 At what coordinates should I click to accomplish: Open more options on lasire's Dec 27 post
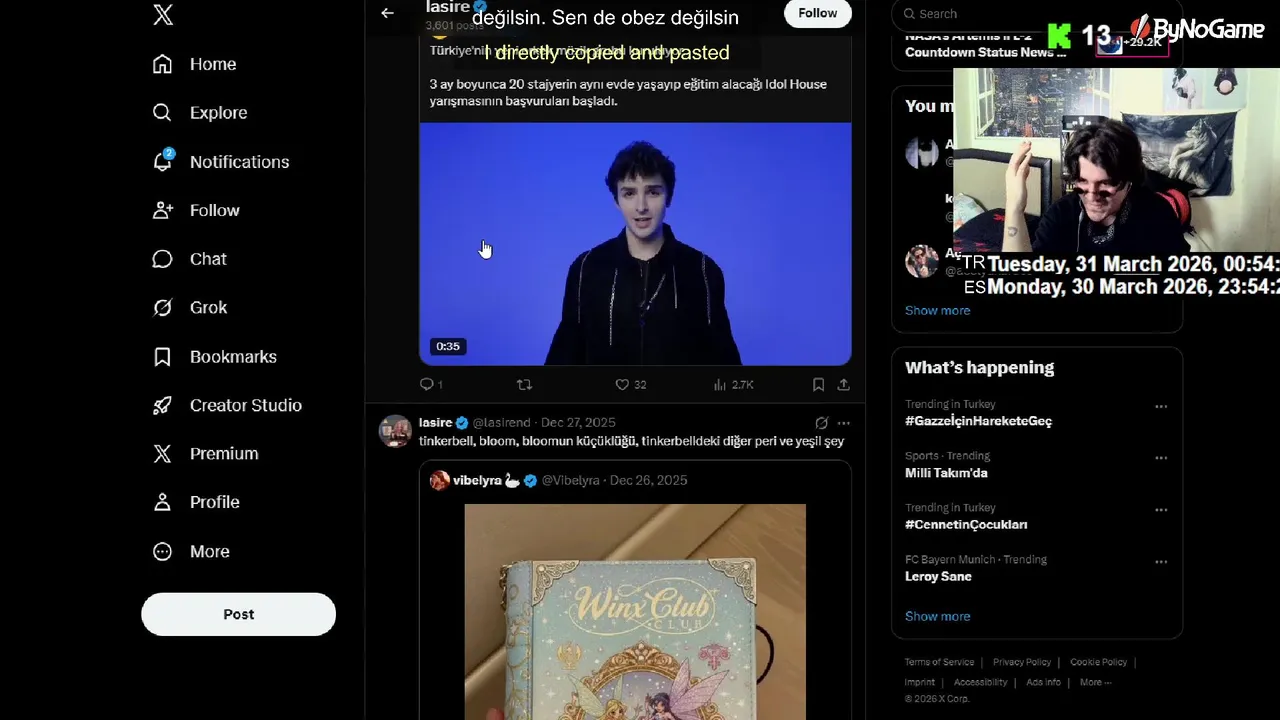coord(844,423)
